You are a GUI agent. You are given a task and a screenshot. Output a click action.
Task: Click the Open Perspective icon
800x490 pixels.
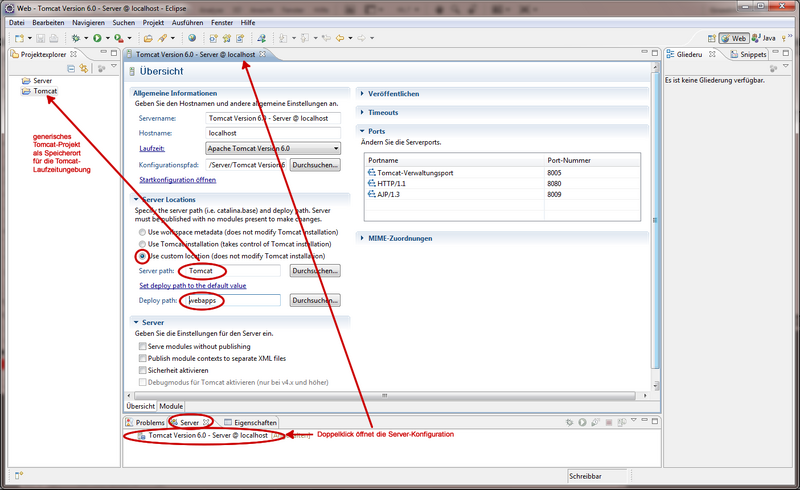(712, 38)
